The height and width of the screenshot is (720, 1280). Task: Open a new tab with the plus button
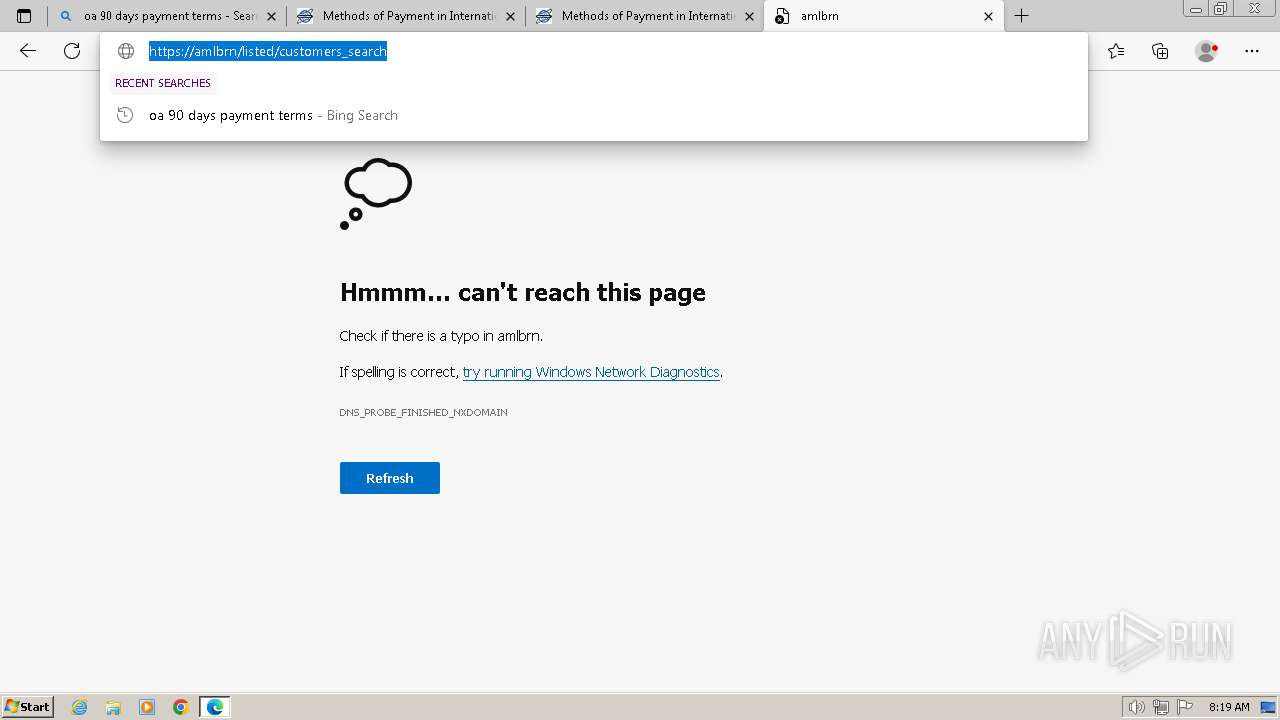1021,16
